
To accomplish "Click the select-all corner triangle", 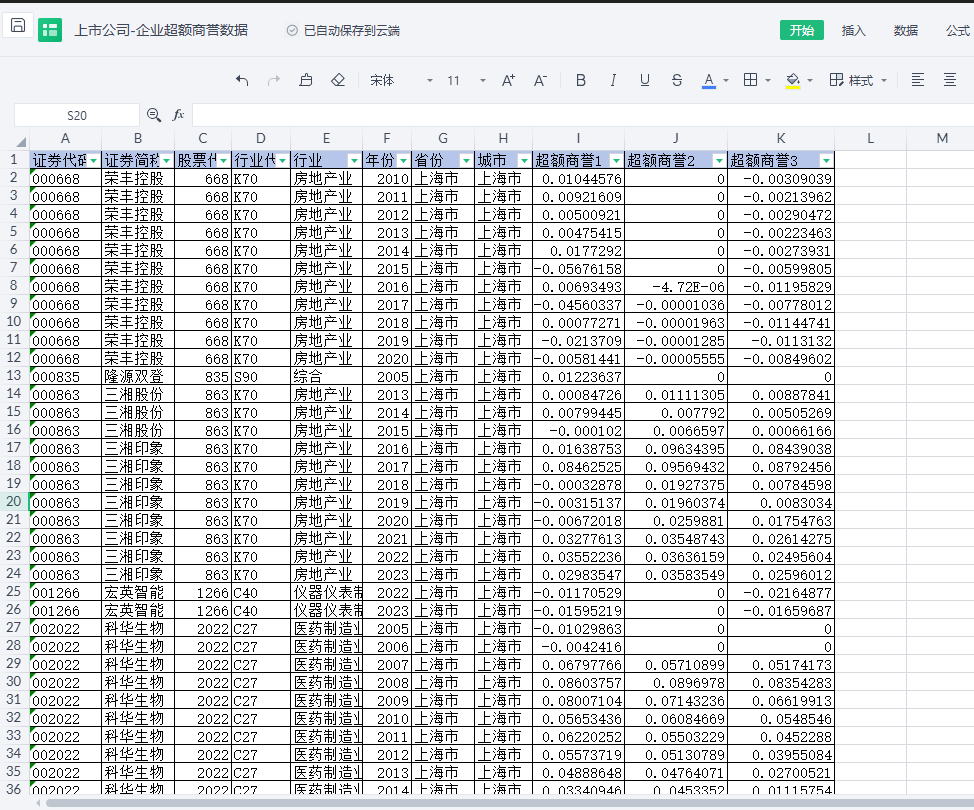I will pos(21,141).
